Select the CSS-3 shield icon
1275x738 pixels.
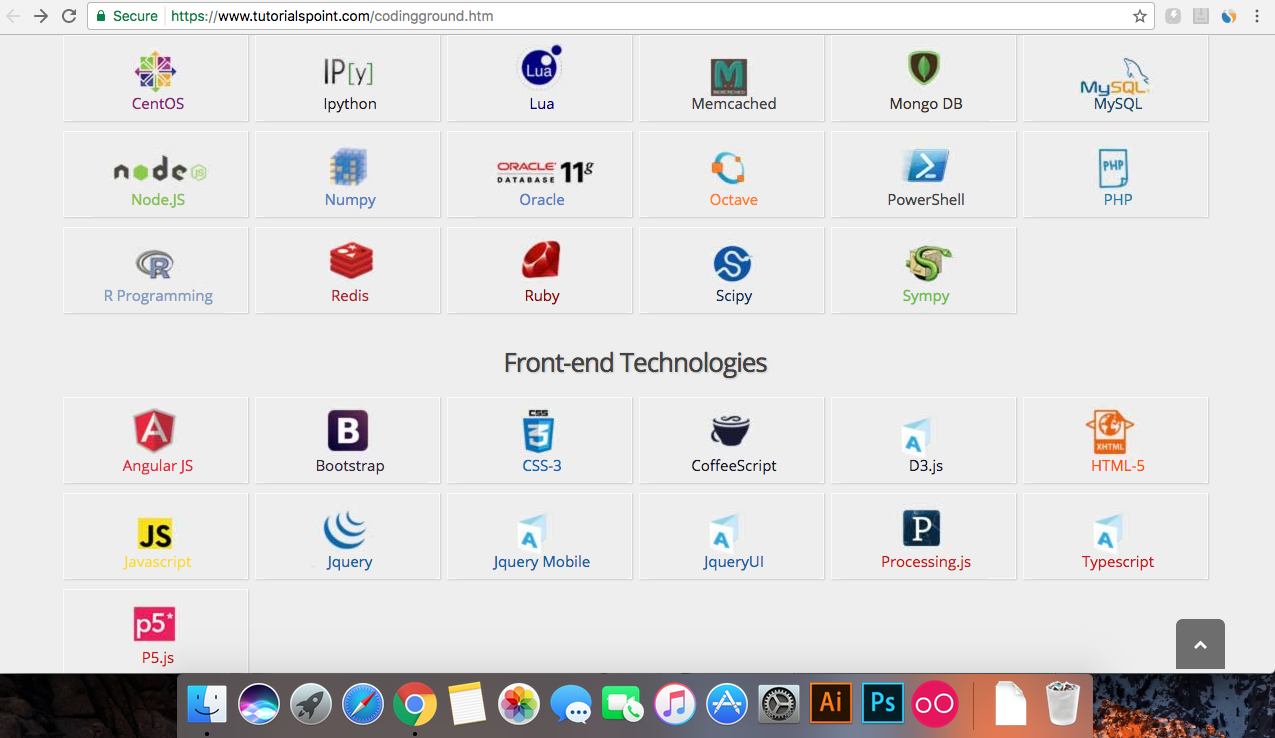539,431
